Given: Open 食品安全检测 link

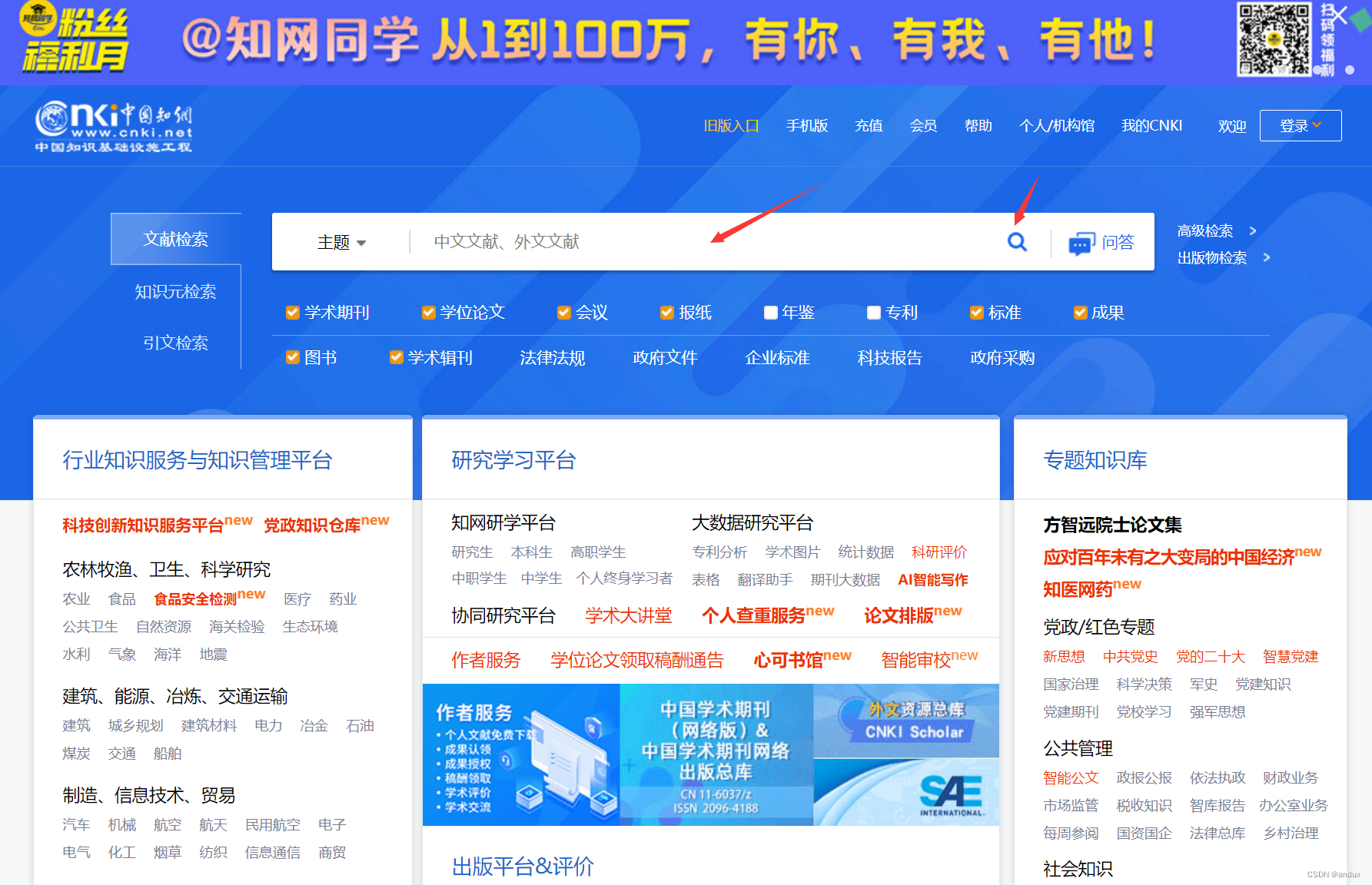Looking at the screenshot, I should pos(195,599).
